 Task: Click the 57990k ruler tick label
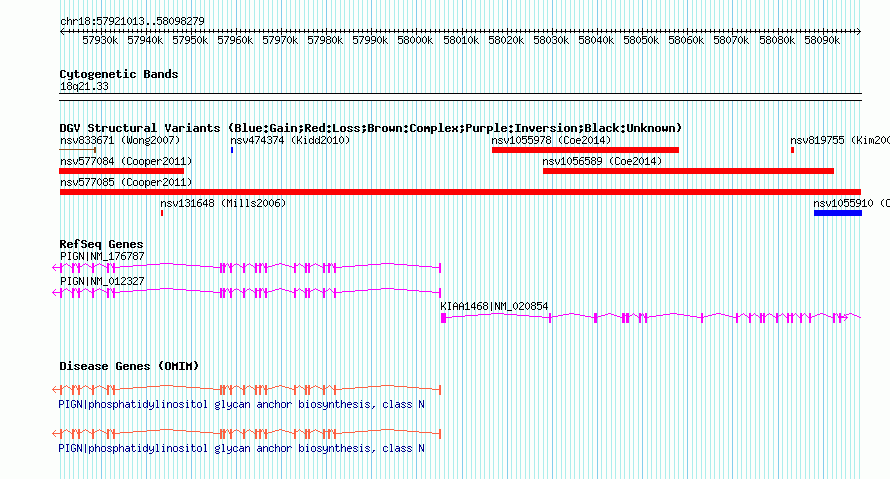coord(370,40)
